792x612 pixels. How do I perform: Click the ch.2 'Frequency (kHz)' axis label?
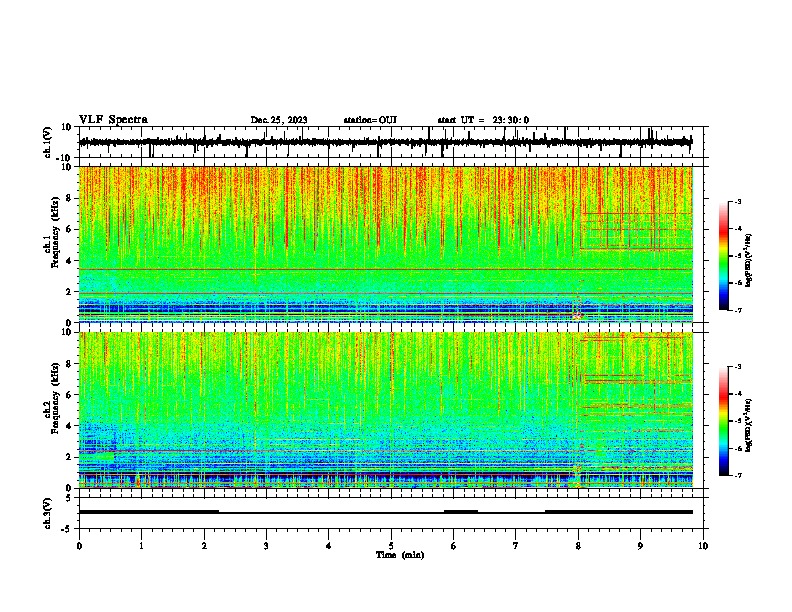click(x=55, y=398)
